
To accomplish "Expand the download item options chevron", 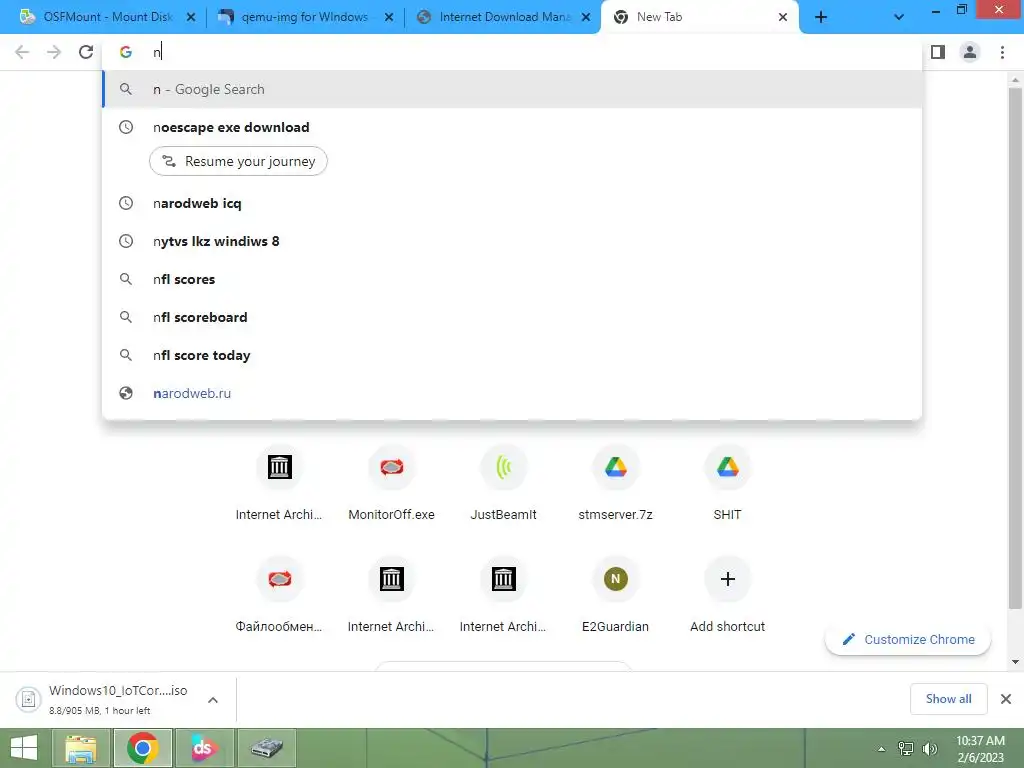I will pyautogui.click(x=213, y=699).
